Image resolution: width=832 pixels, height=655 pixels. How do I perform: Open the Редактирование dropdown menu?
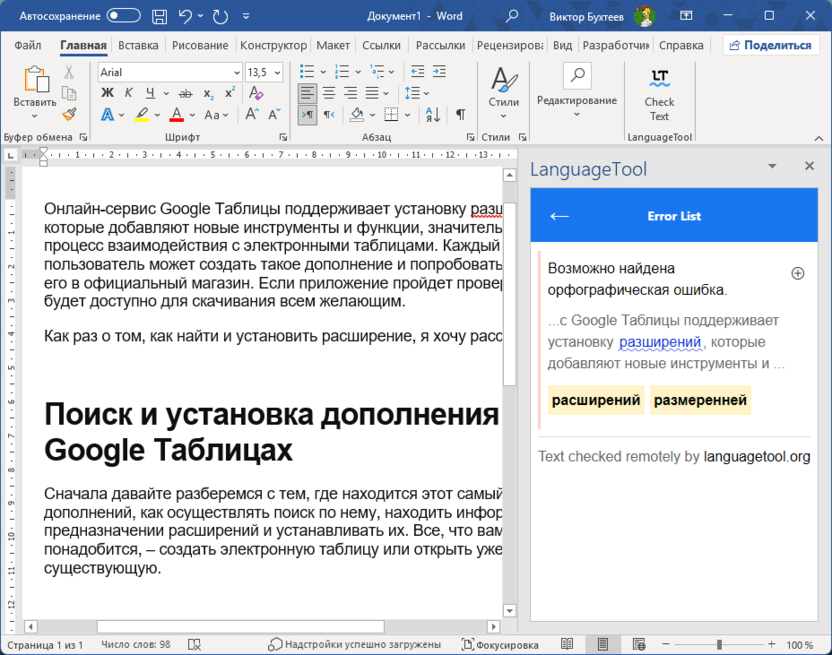pyautogui.click(x=577, y=101)
